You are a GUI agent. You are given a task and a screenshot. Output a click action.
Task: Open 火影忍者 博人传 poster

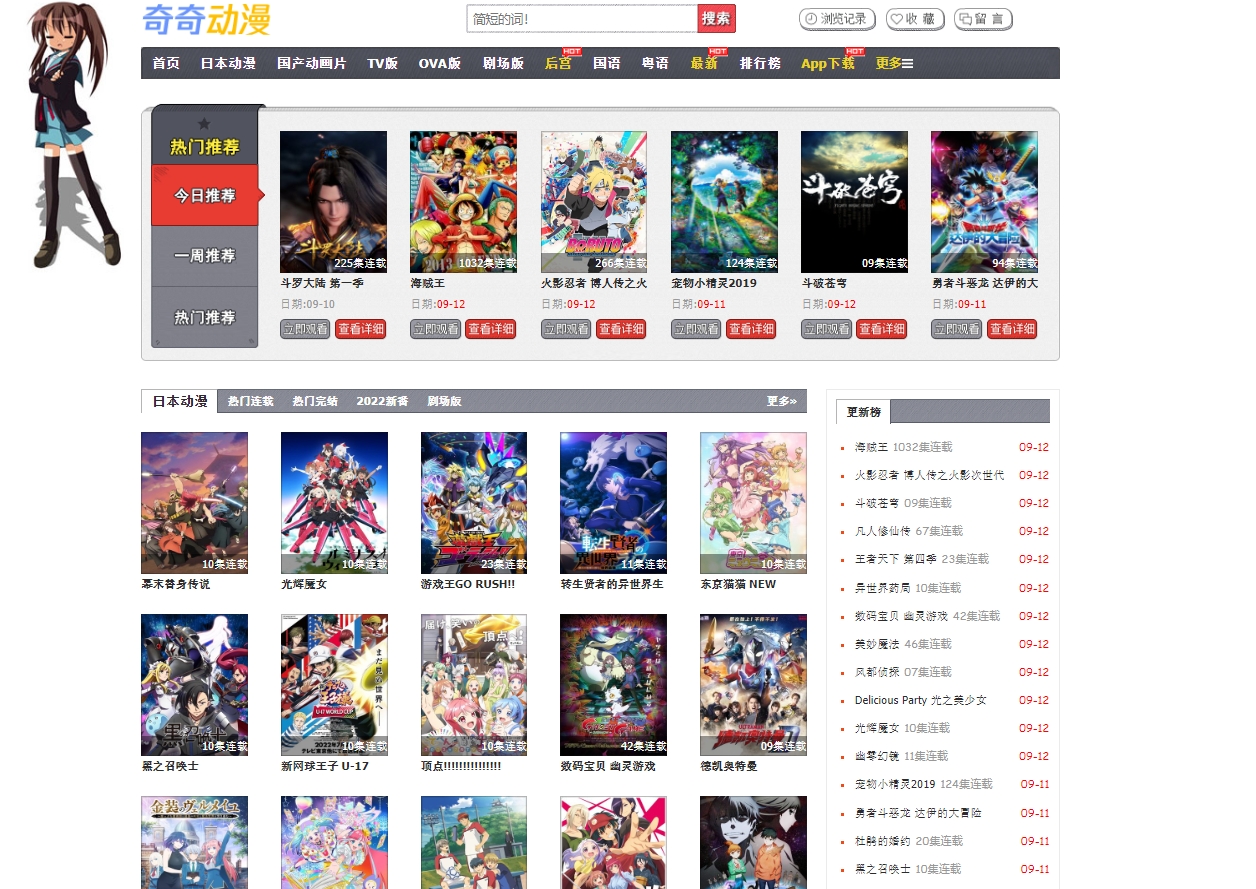pos(594,201)
